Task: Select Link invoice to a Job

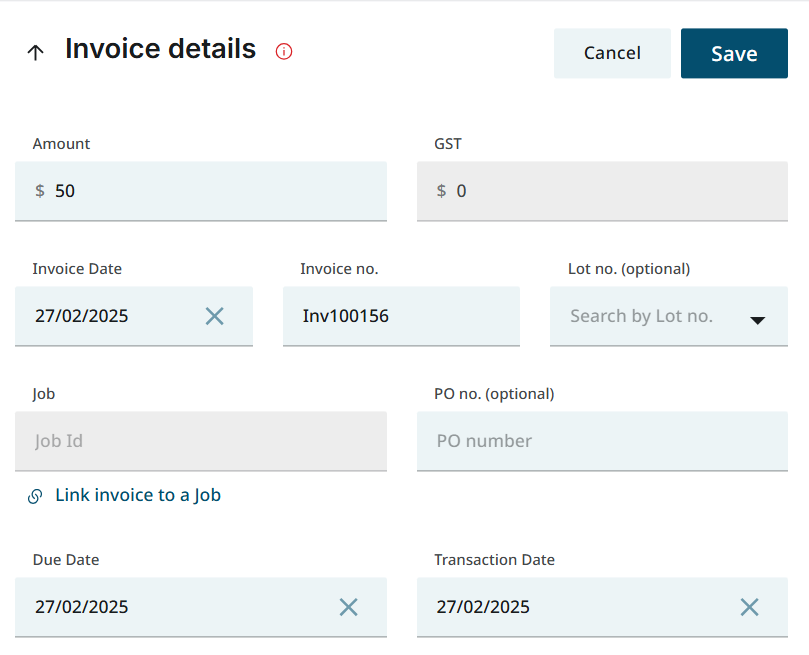Action: pos(137,495)
